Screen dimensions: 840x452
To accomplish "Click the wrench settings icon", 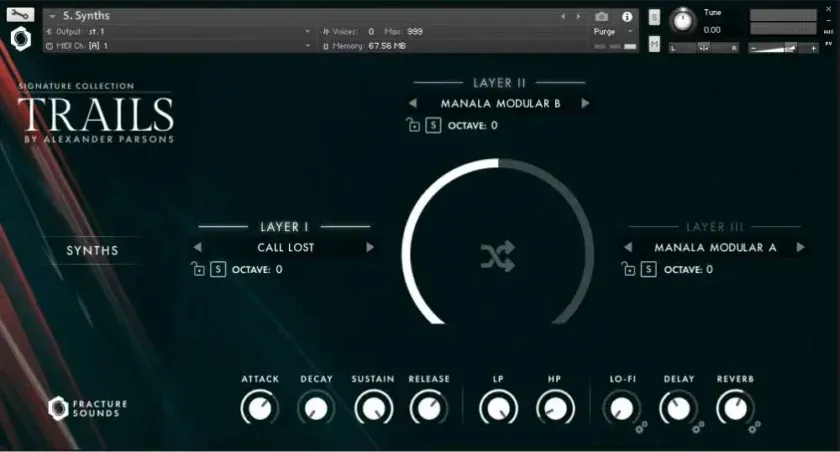I will (21, 15).
